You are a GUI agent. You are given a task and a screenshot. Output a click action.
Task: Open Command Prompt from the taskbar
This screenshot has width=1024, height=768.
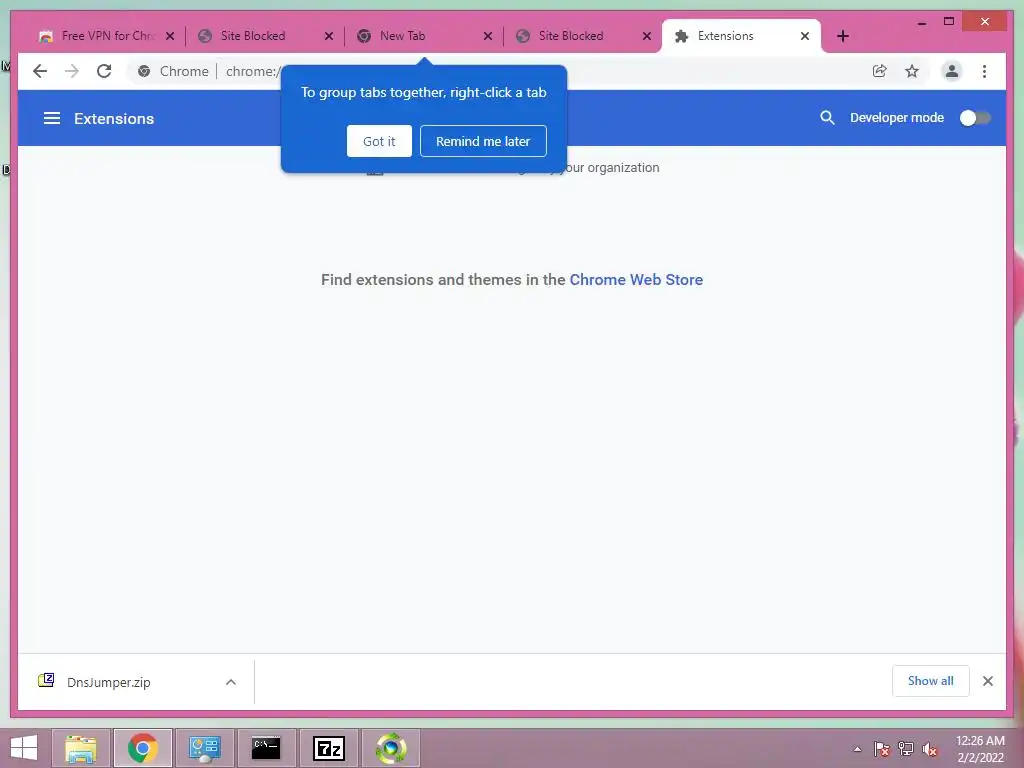click(x=266, y=748)
